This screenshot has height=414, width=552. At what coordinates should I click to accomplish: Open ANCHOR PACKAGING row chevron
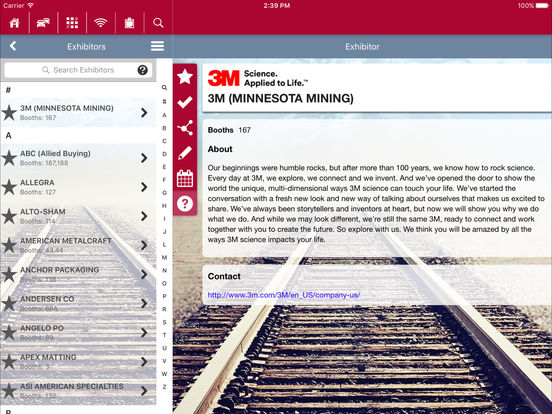[x=144, y=275]
